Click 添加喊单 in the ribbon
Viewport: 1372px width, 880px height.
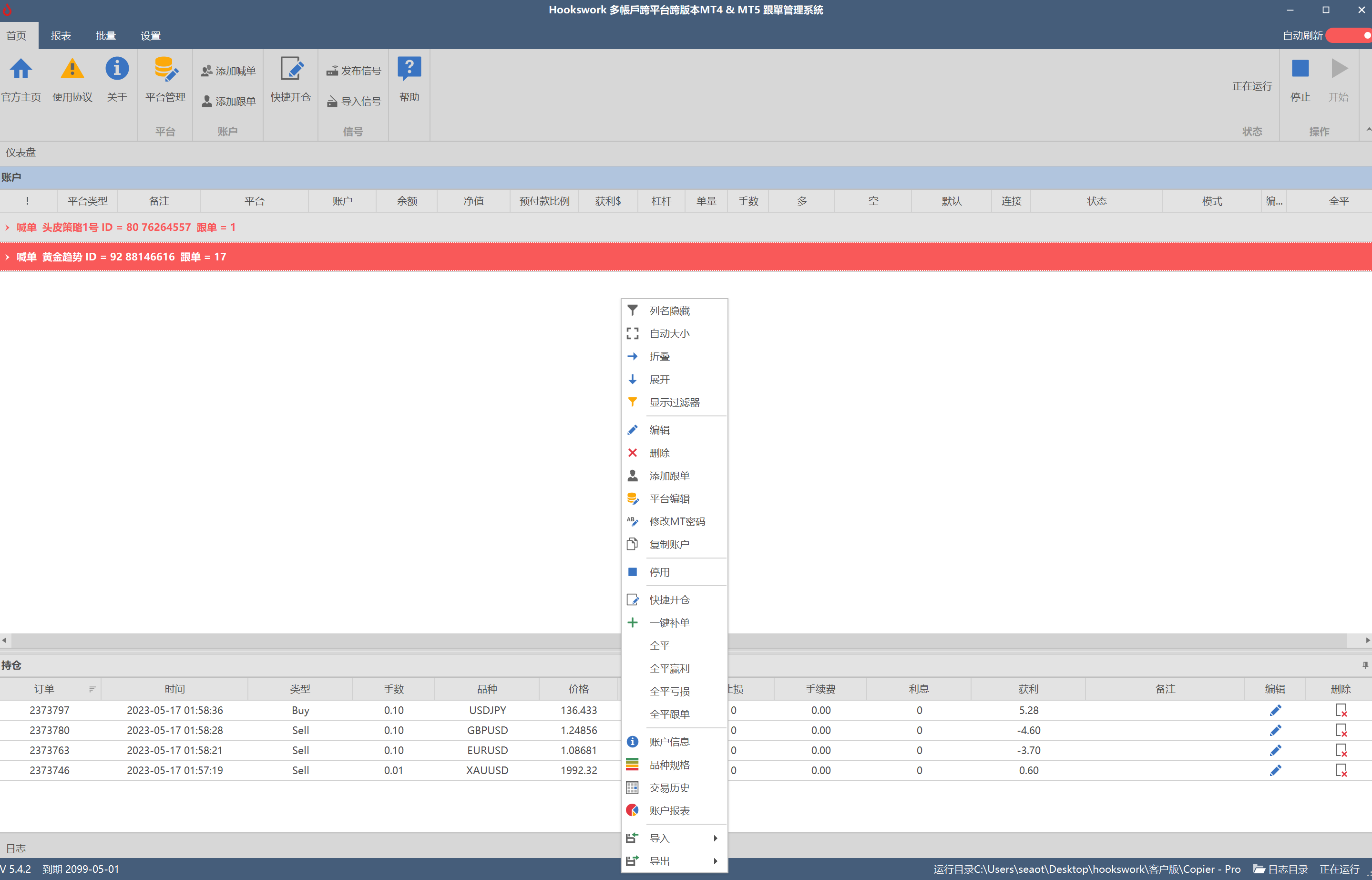[228, 71]
